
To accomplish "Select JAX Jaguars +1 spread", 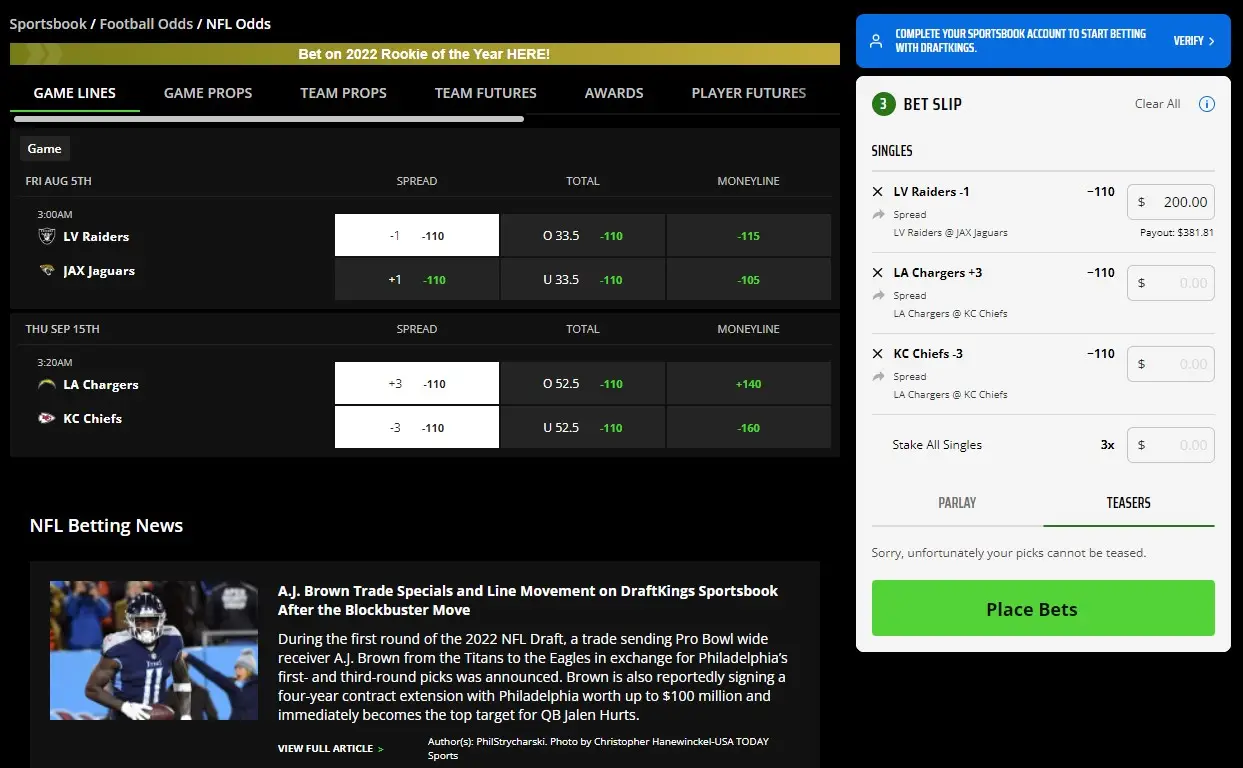I will 417,280.
